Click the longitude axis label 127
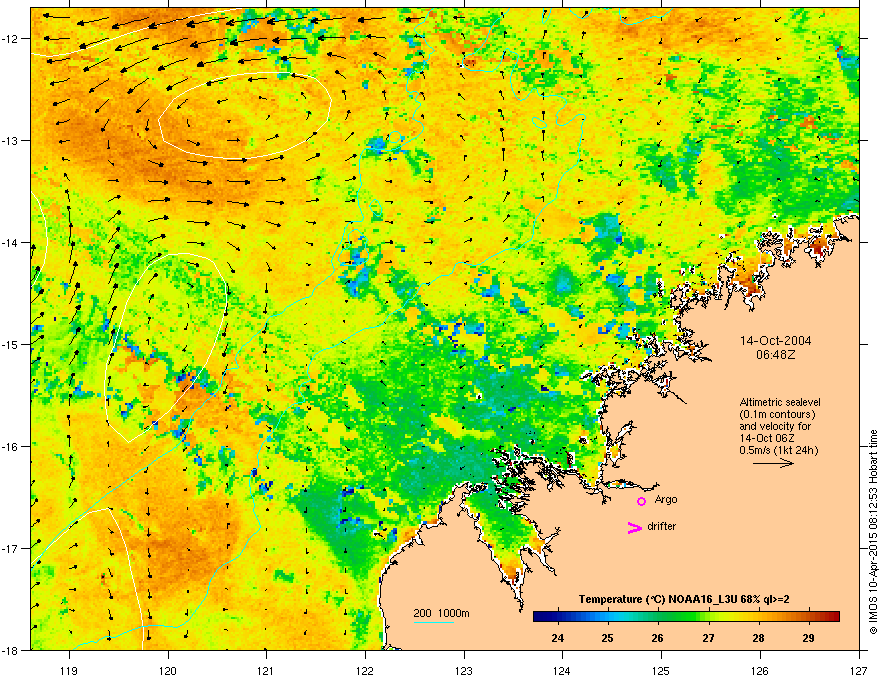The image size is (880, 680). pyautogui.click(x=859, y=670)
